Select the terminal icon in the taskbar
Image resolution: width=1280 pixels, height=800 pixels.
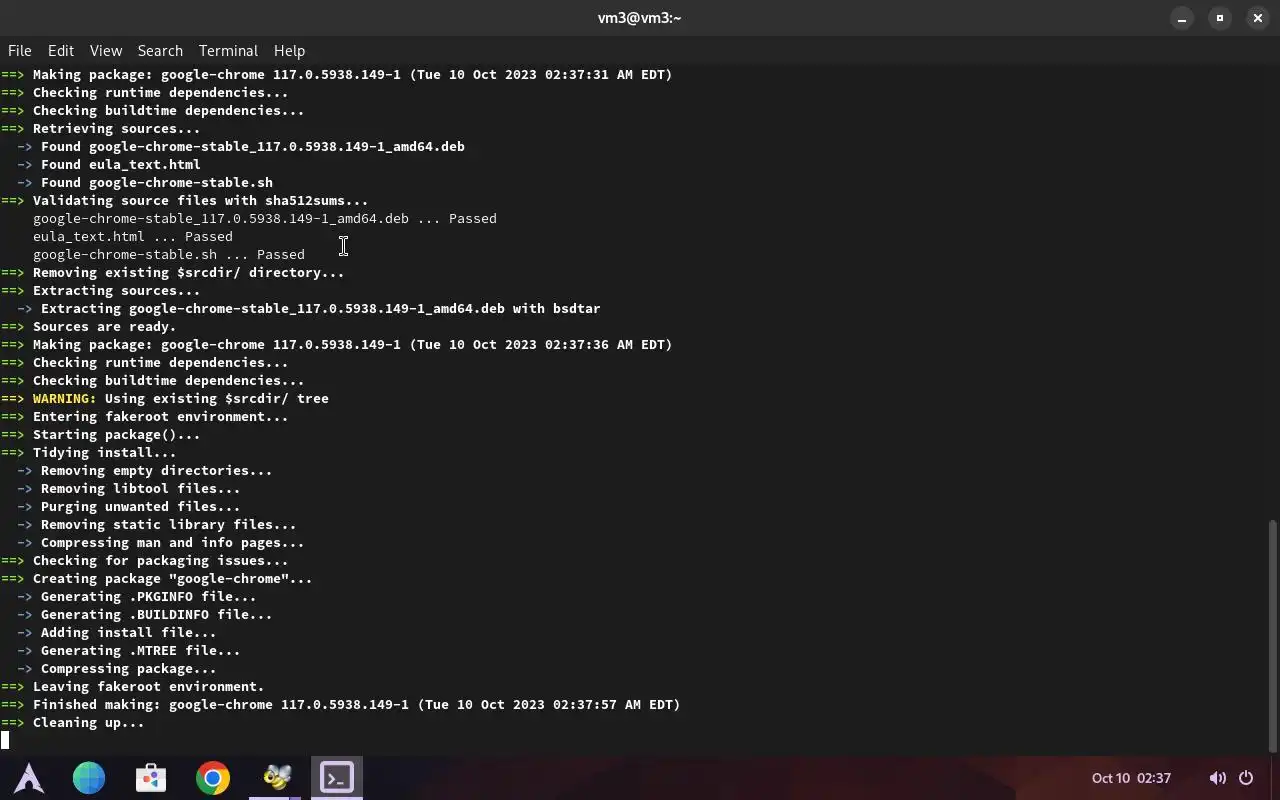click(337, 778)
